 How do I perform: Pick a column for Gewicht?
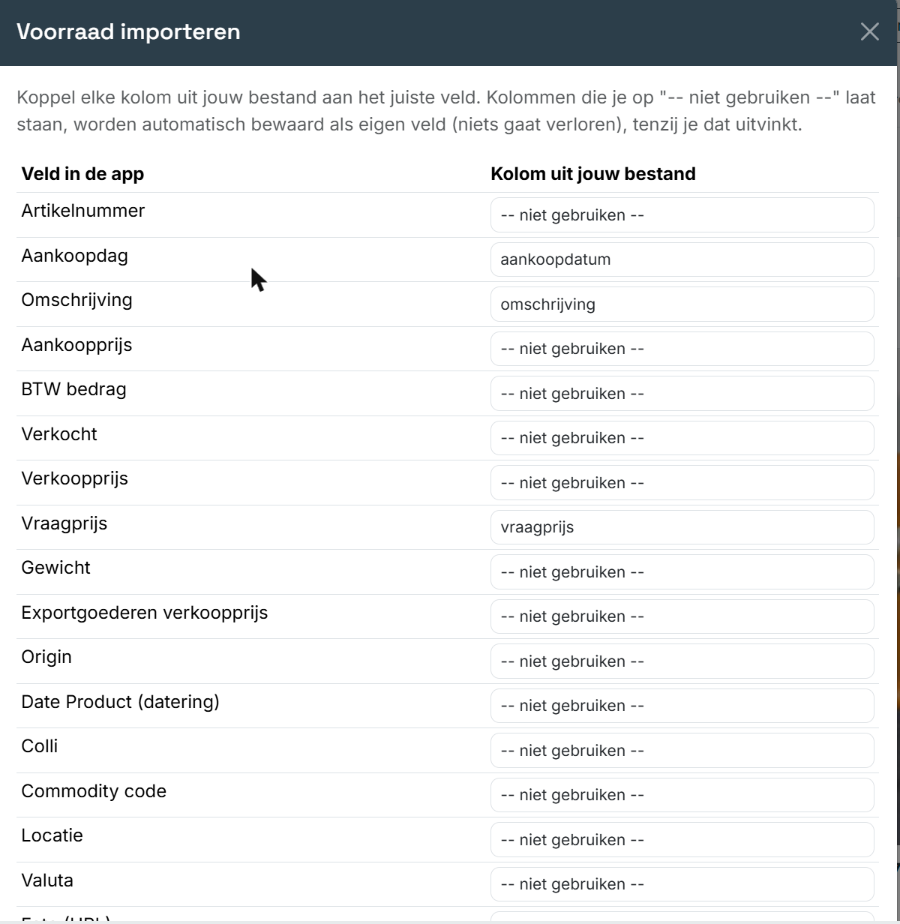tap(682, 572)
